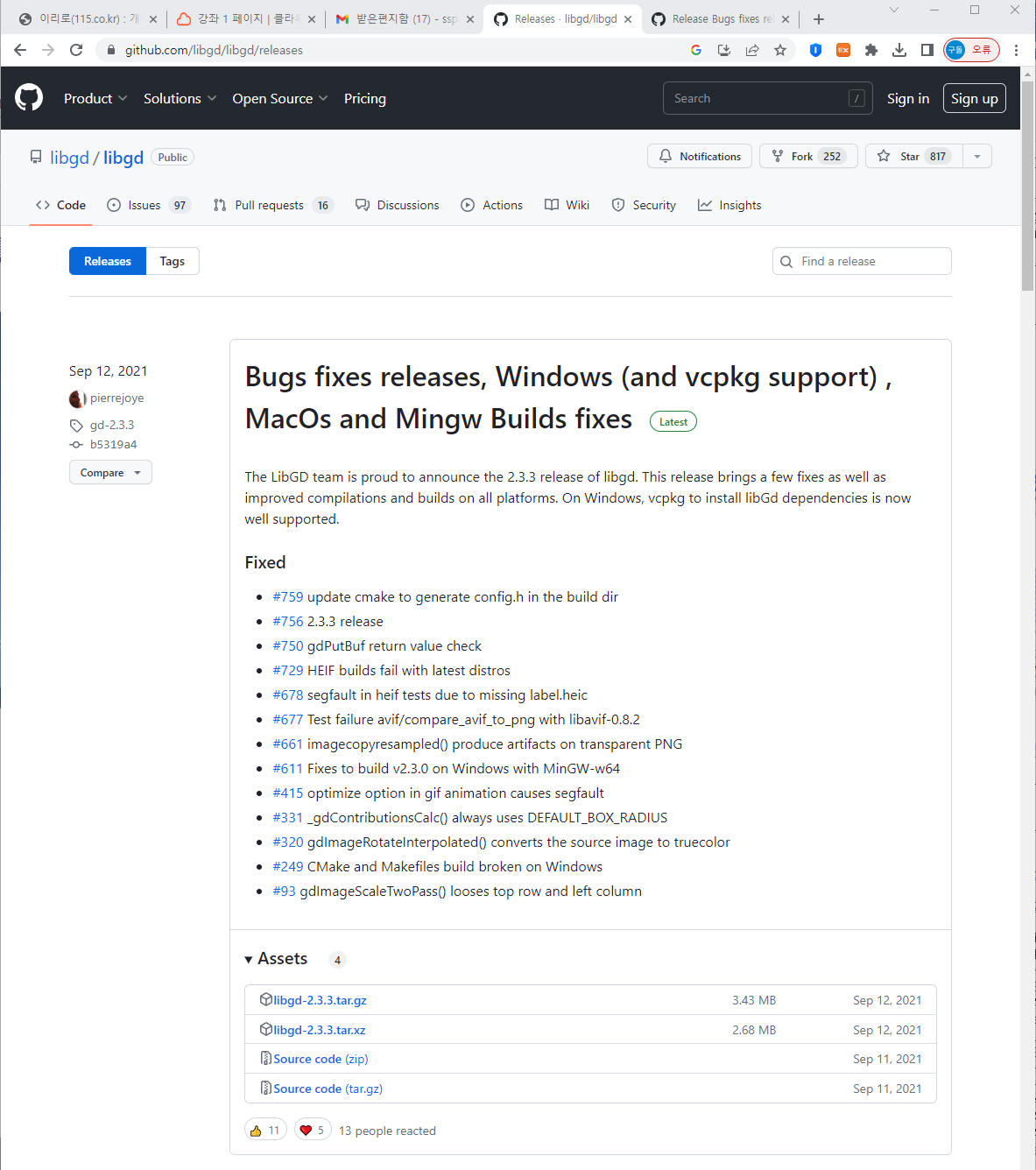Image resolution: width=1036 pixels, height=1170 pixels.
Task: Expand the Product menu
Action: coord(95,98)
